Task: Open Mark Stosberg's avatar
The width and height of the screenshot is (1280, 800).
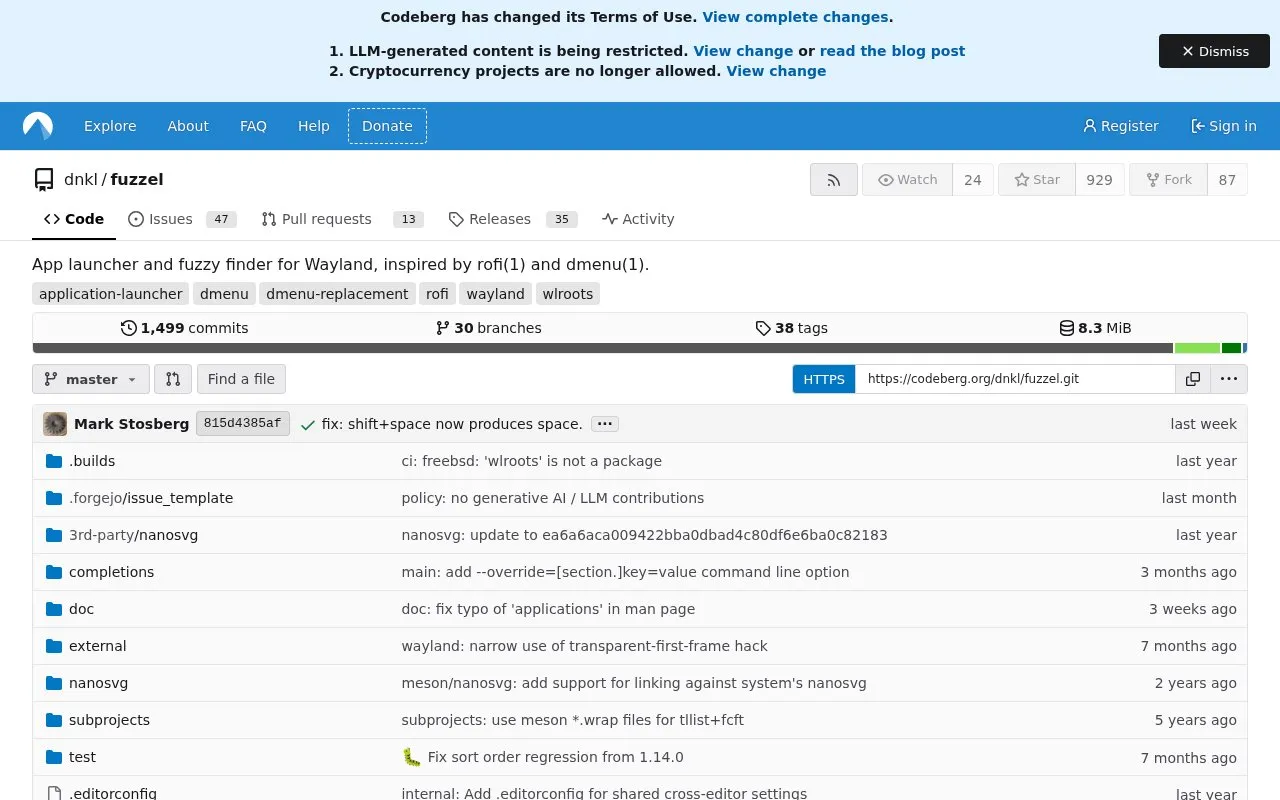Action: click(x=55, y=424)
